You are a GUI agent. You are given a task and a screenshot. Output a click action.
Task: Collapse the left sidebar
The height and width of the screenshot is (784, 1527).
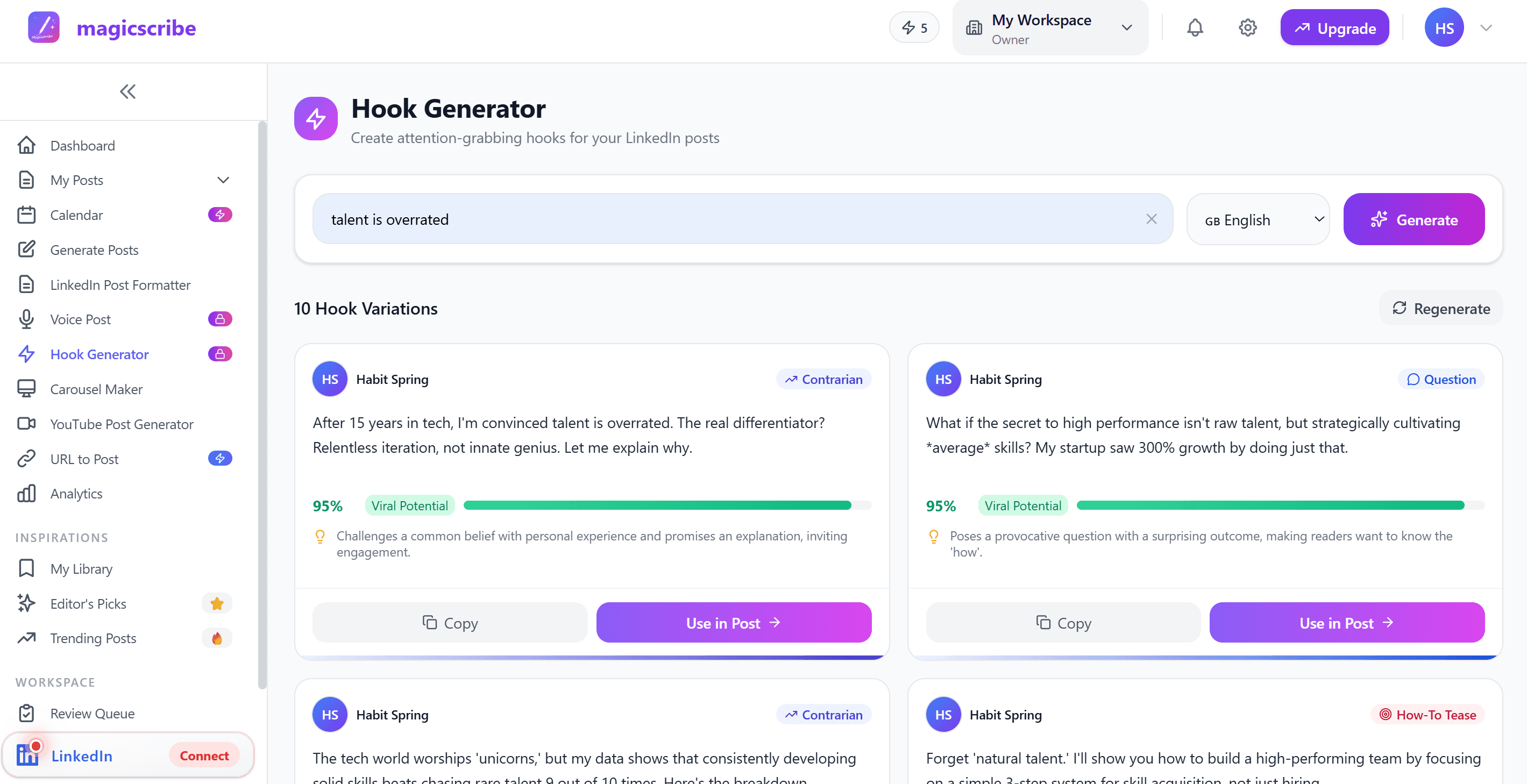coord(127,91)
